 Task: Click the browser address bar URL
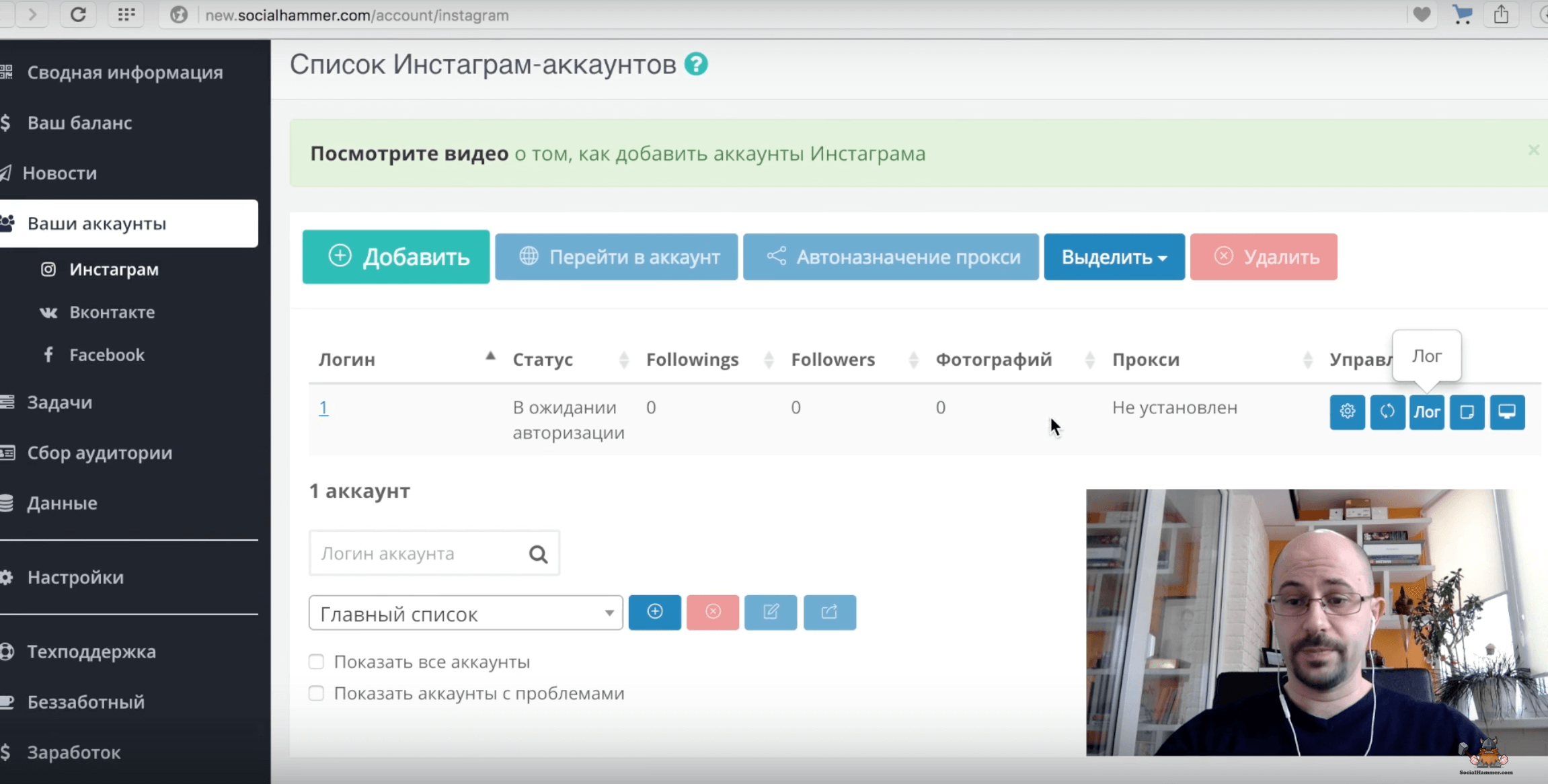pos(356,15)
